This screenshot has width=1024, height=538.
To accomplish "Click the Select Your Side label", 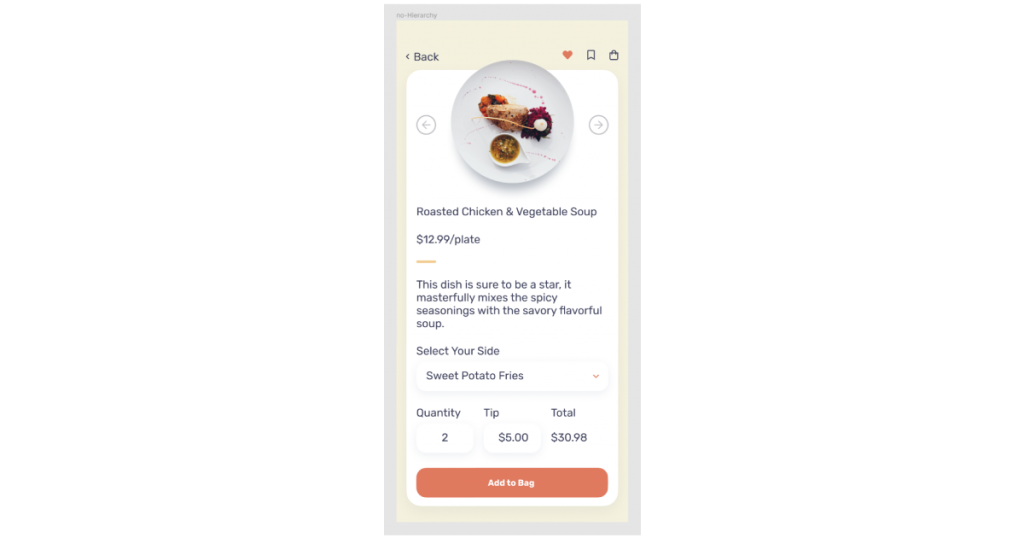I will click(458, 351).
